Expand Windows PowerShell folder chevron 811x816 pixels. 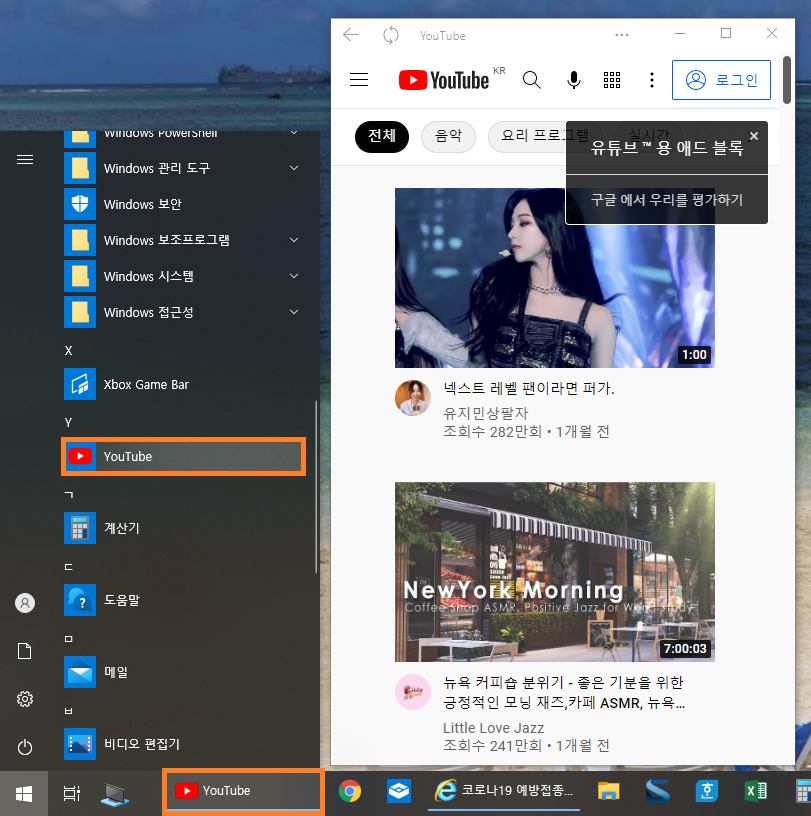click(x=294, y=133)
